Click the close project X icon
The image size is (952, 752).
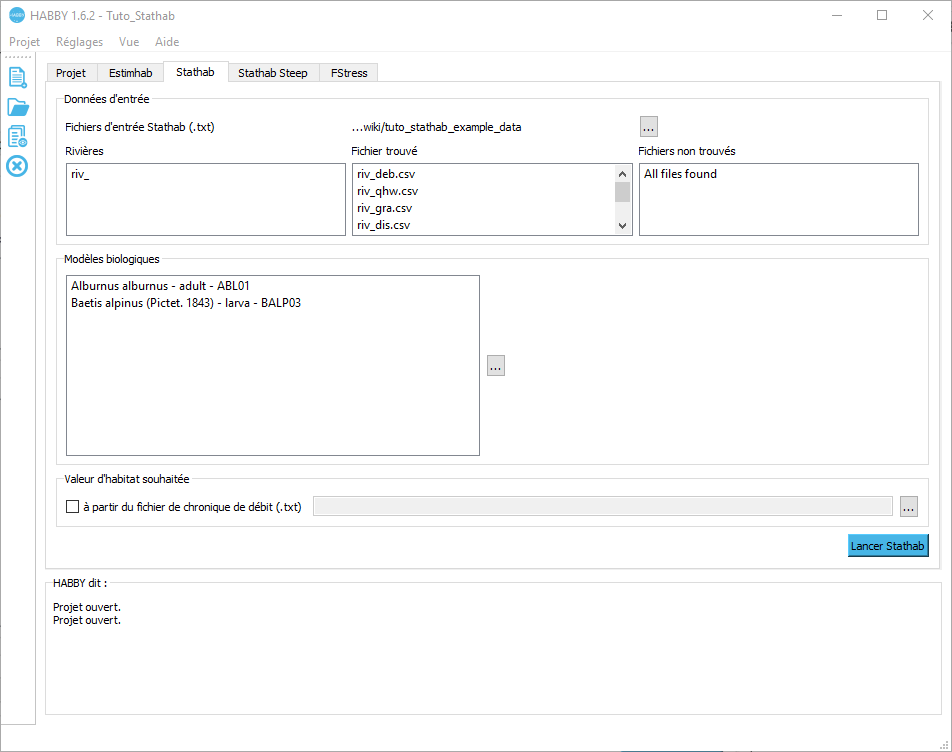17,165
